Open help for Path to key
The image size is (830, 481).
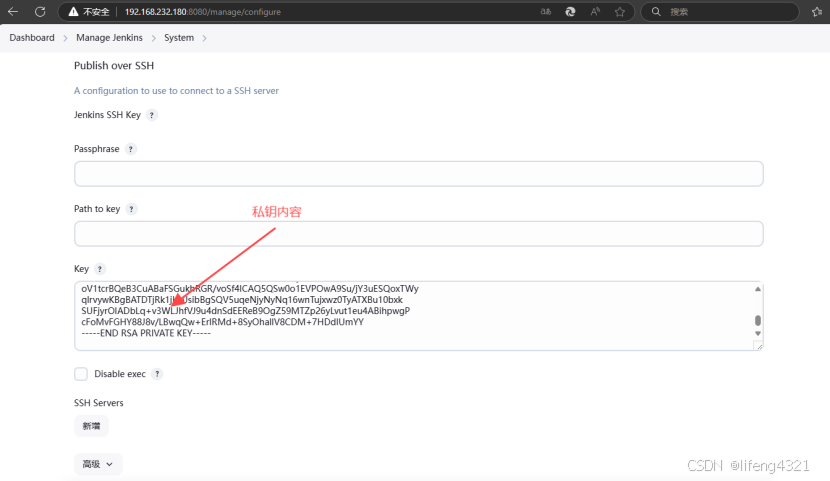point(131,208)
